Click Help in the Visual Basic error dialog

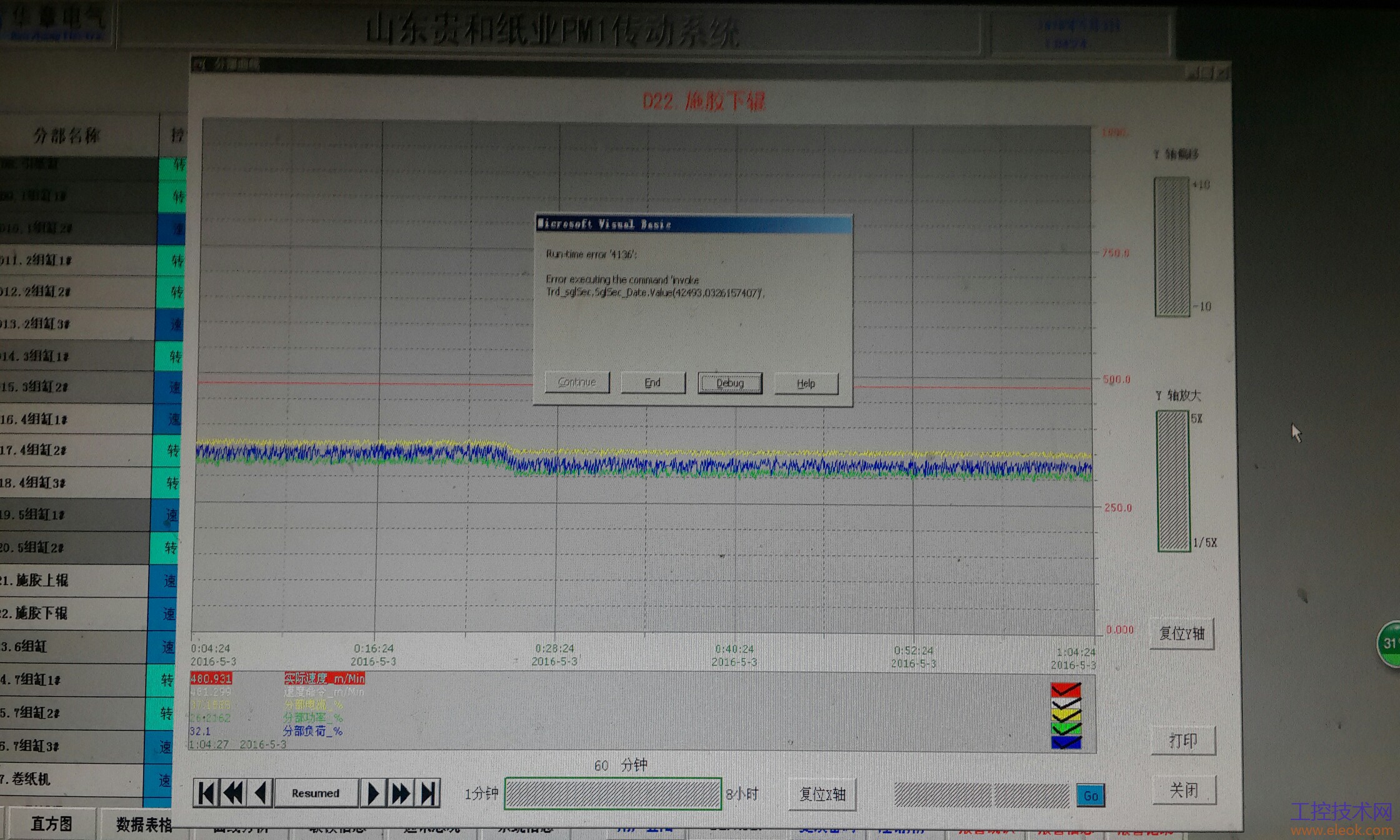click(806, 384)
